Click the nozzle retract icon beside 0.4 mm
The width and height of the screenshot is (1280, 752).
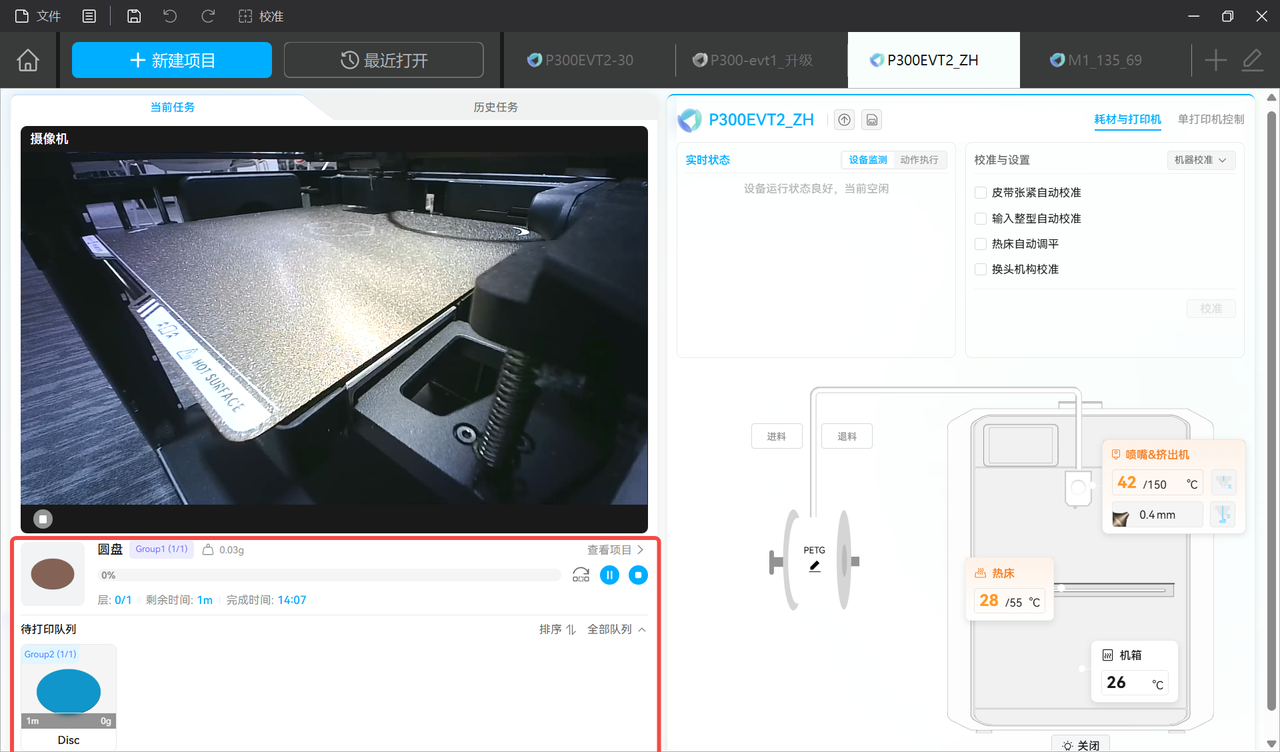[x=1223, y=515]
